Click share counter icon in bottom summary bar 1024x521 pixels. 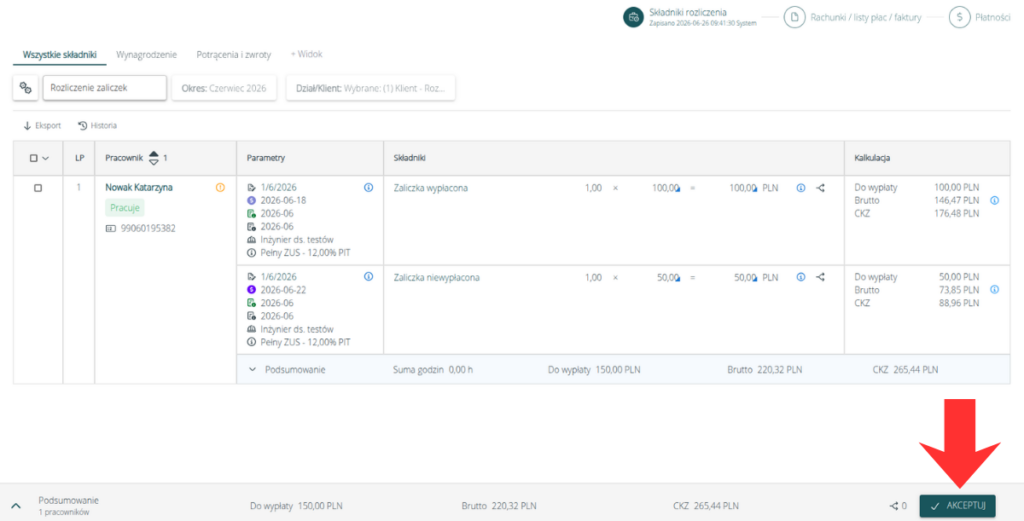tap(893, 506)
